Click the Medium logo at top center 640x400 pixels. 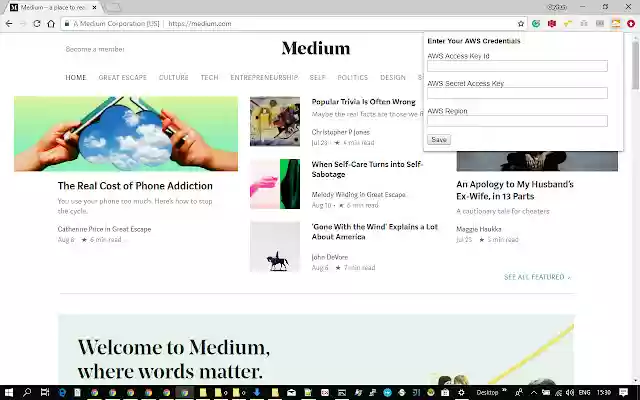point(315,48)
